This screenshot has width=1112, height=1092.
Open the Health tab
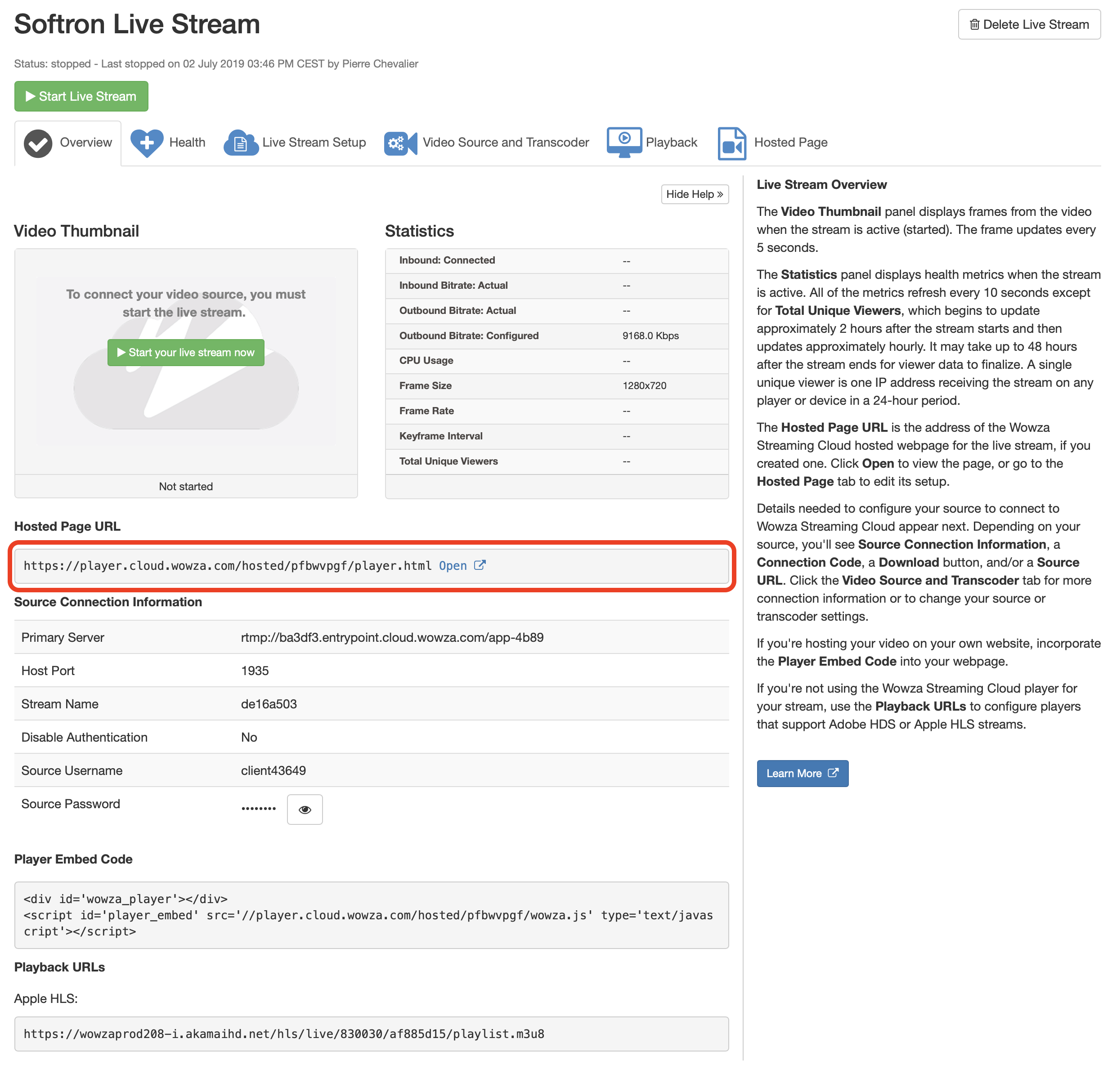click(168, 143)
